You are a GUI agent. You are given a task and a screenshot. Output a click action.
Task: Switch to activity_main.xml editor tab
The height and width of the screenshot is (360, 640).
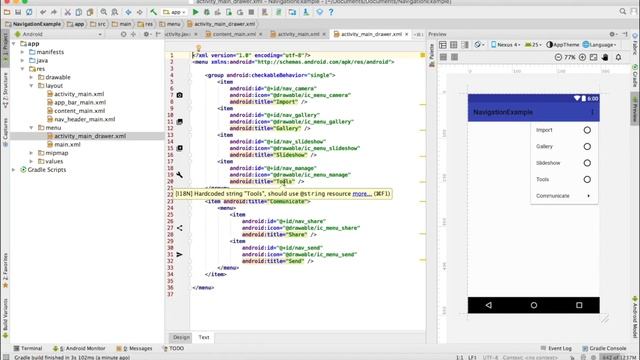click(x=298, y=34)
